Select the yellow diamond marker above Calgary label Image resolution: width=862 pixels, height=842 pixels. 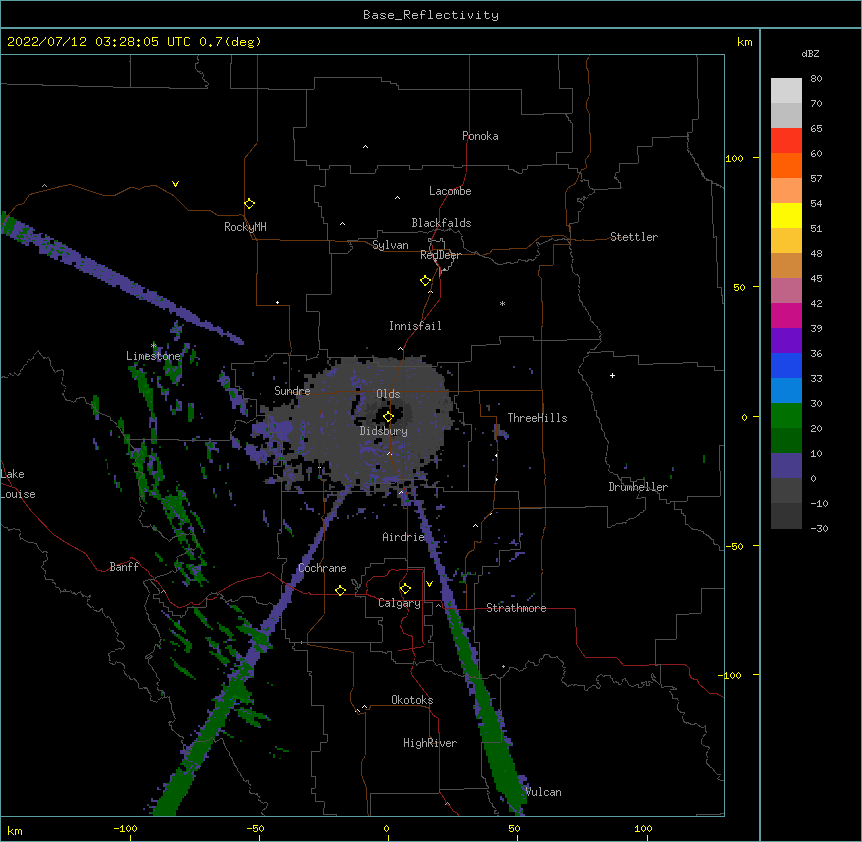coord(405,589)
